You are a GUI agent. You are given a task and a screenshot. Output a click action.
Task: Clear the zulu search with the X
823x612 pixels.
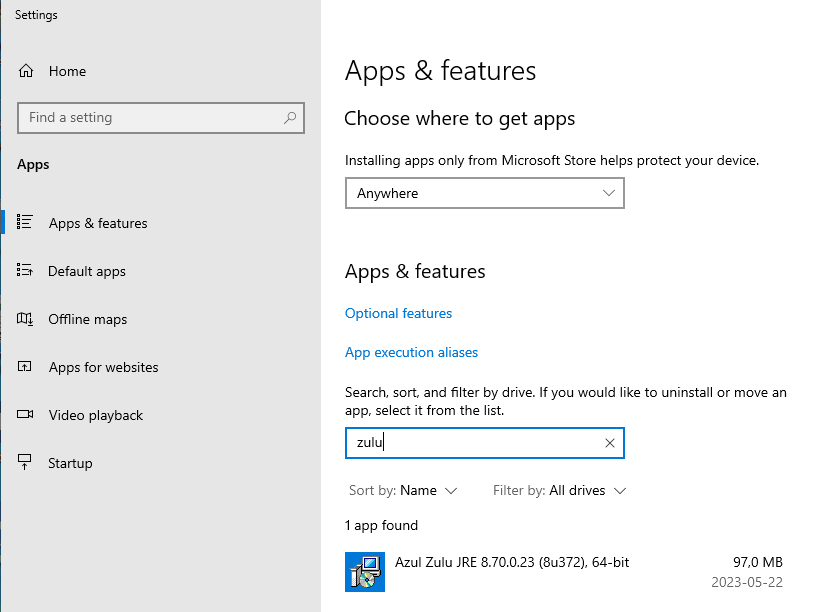point(609,442)
